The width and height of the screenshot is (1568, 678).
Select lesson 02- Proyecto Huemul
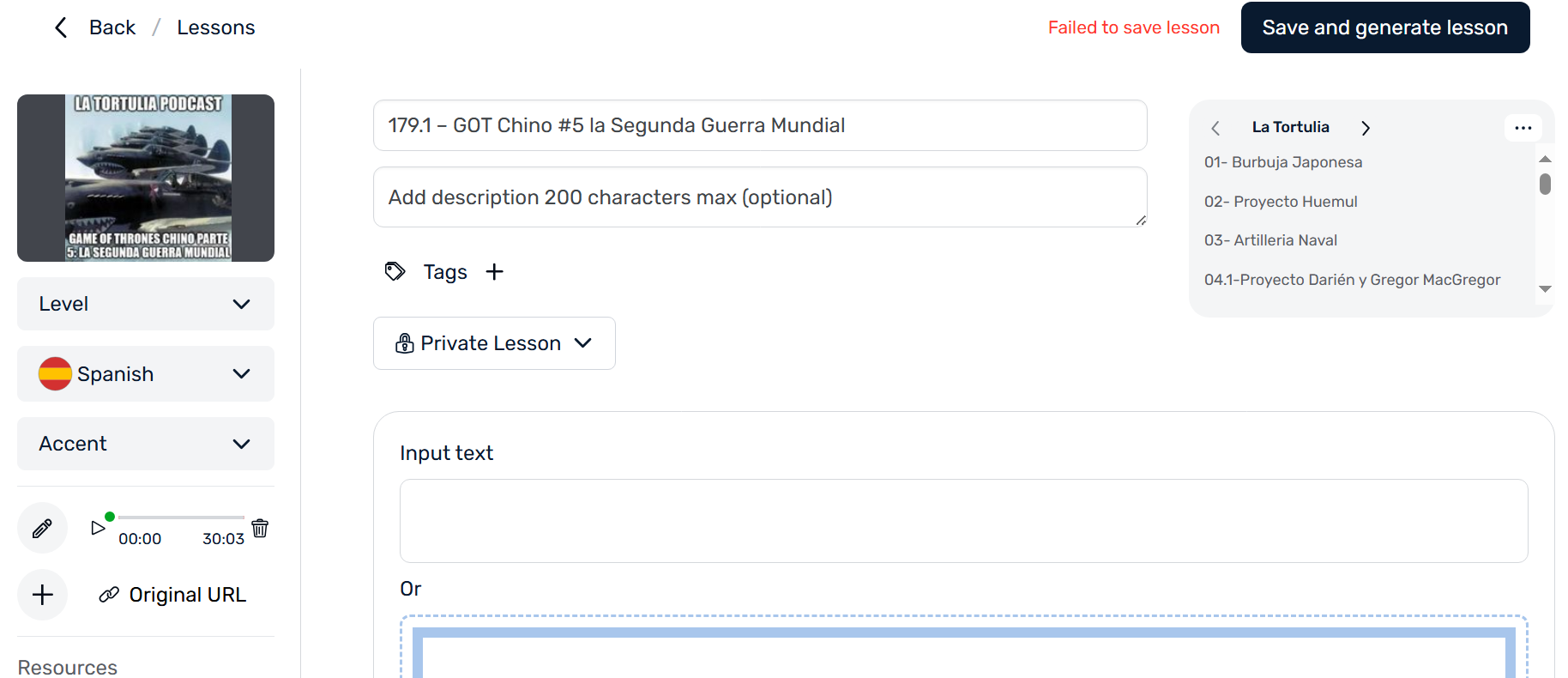[x=1281, y=202]
